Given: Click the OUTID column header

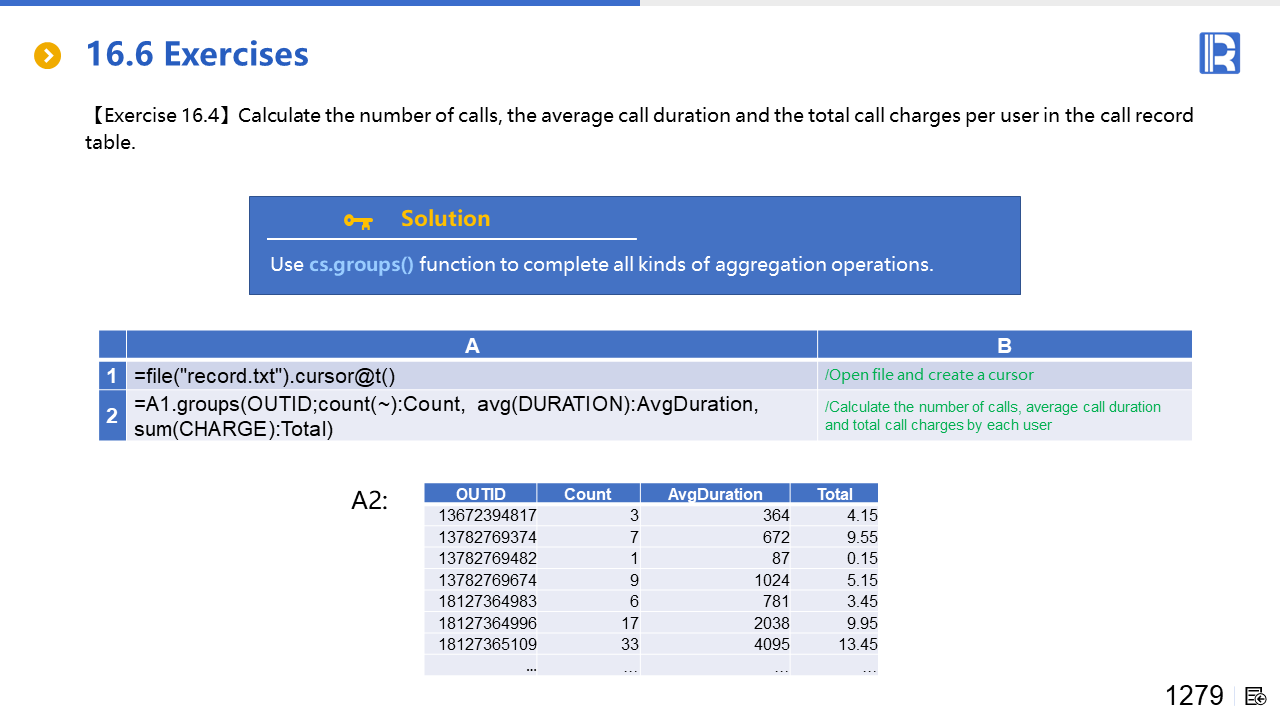Looking at the screenshot, I should coord(481,494).
